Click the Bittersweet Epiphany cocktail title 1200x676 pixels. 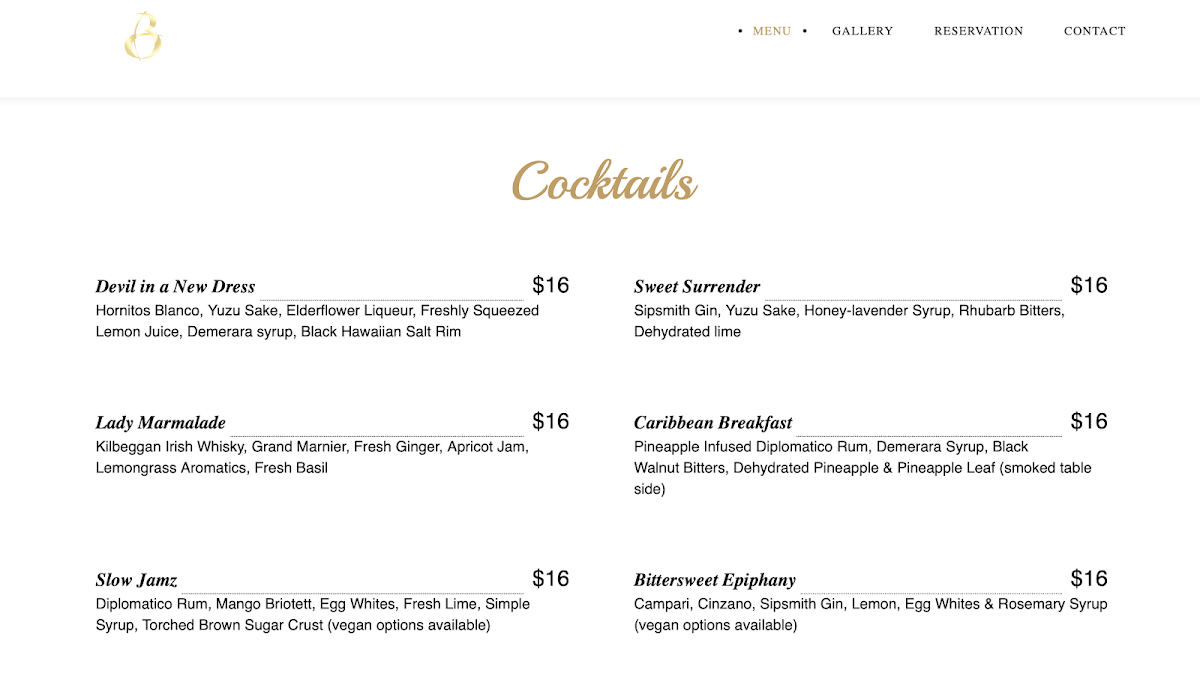715,580
